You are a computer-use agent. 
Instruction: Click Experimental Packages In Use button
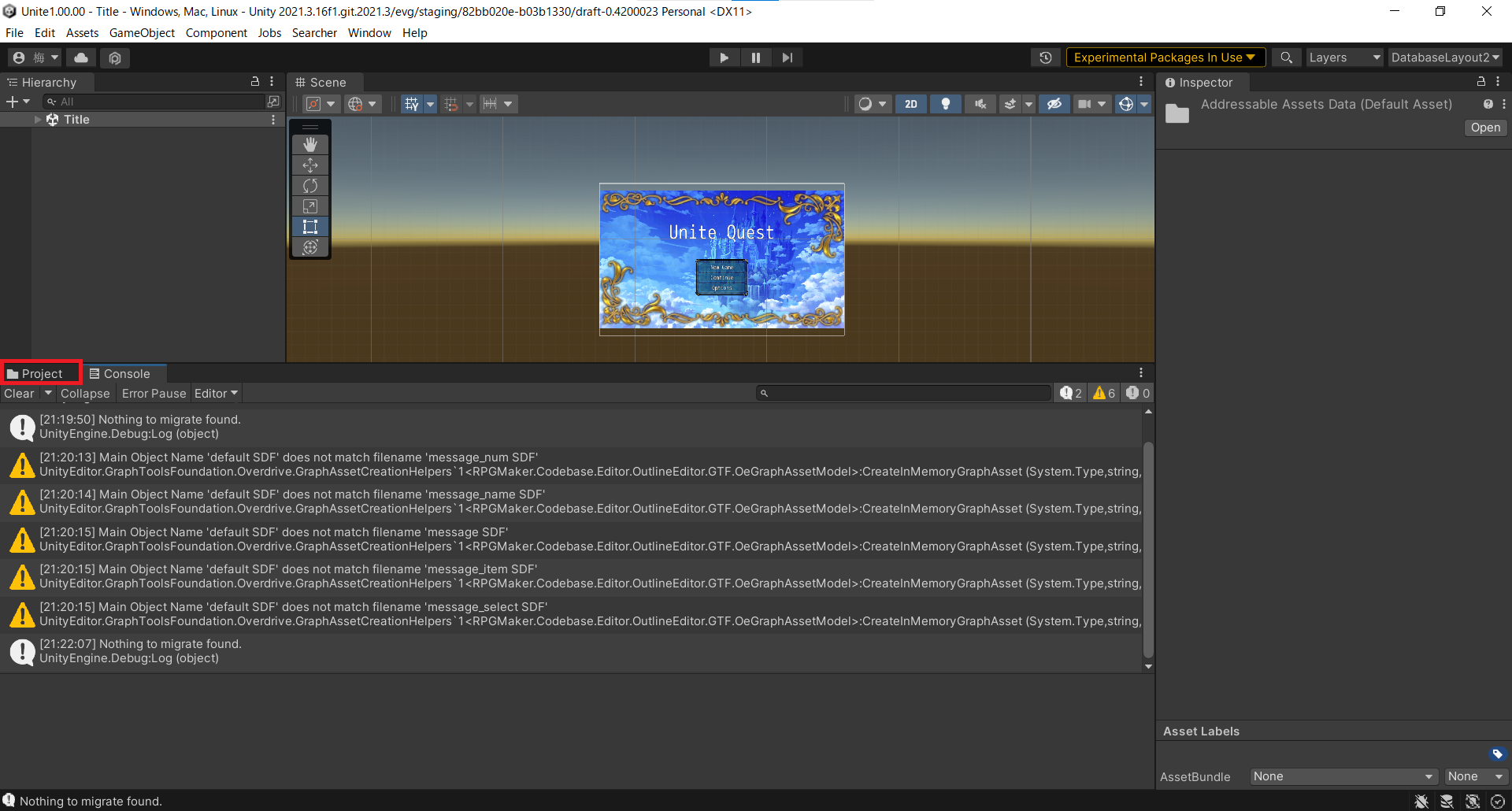(x=1165, y=57)
